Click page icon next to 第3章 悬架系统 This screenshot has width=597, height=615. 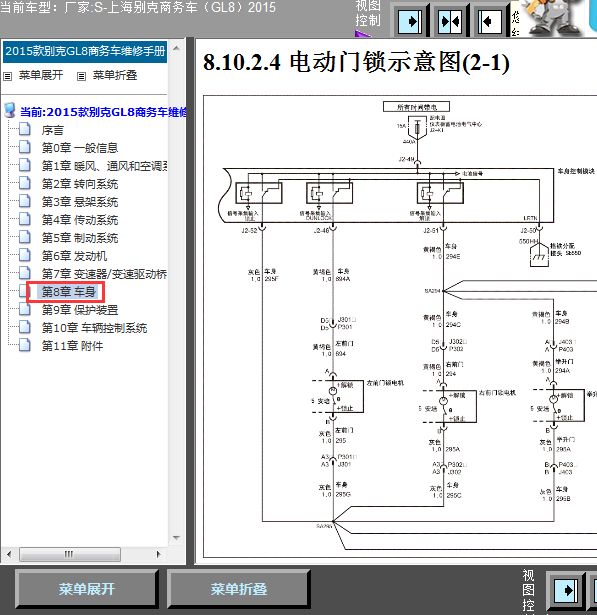25,201
